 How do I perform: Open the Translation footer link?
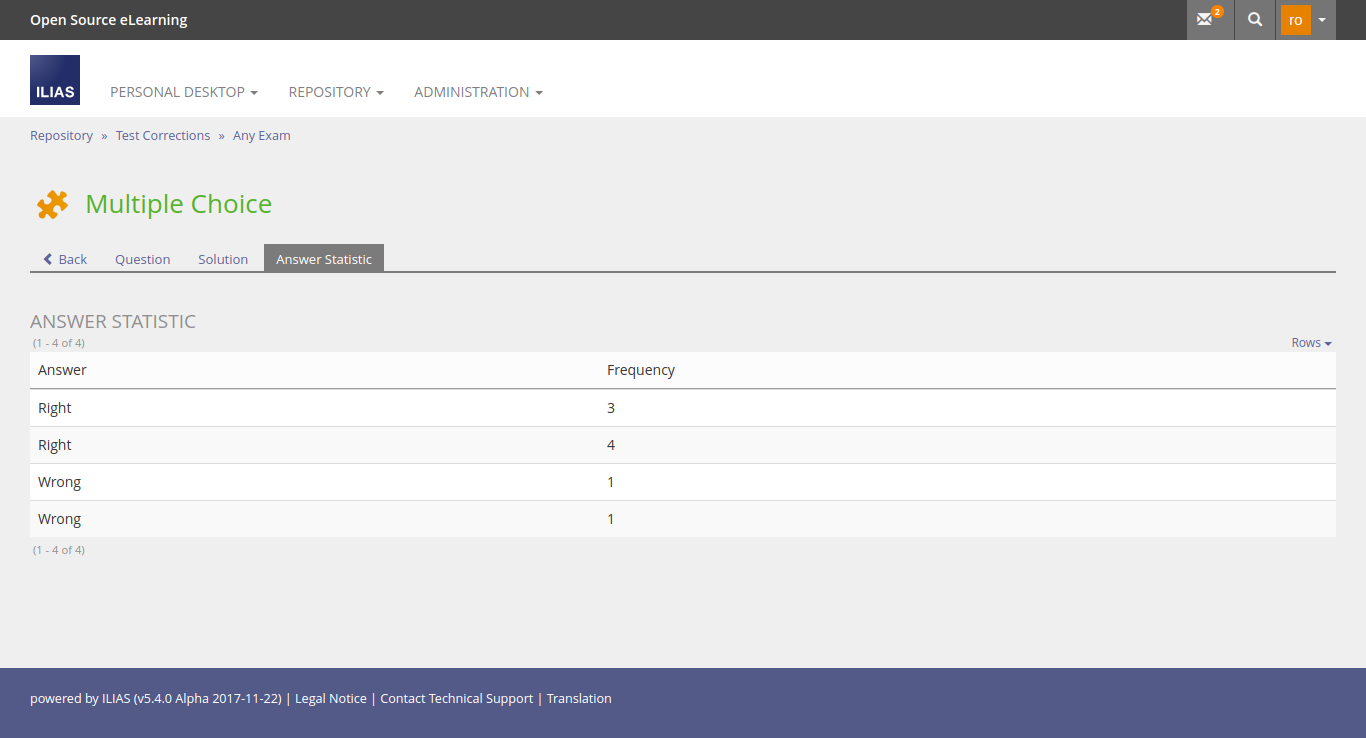(x=579, y=699)
